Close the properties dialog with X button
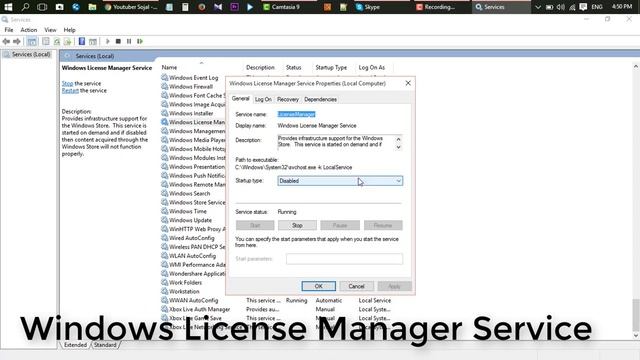Screen dimensions: 640x360 point(408,83)
